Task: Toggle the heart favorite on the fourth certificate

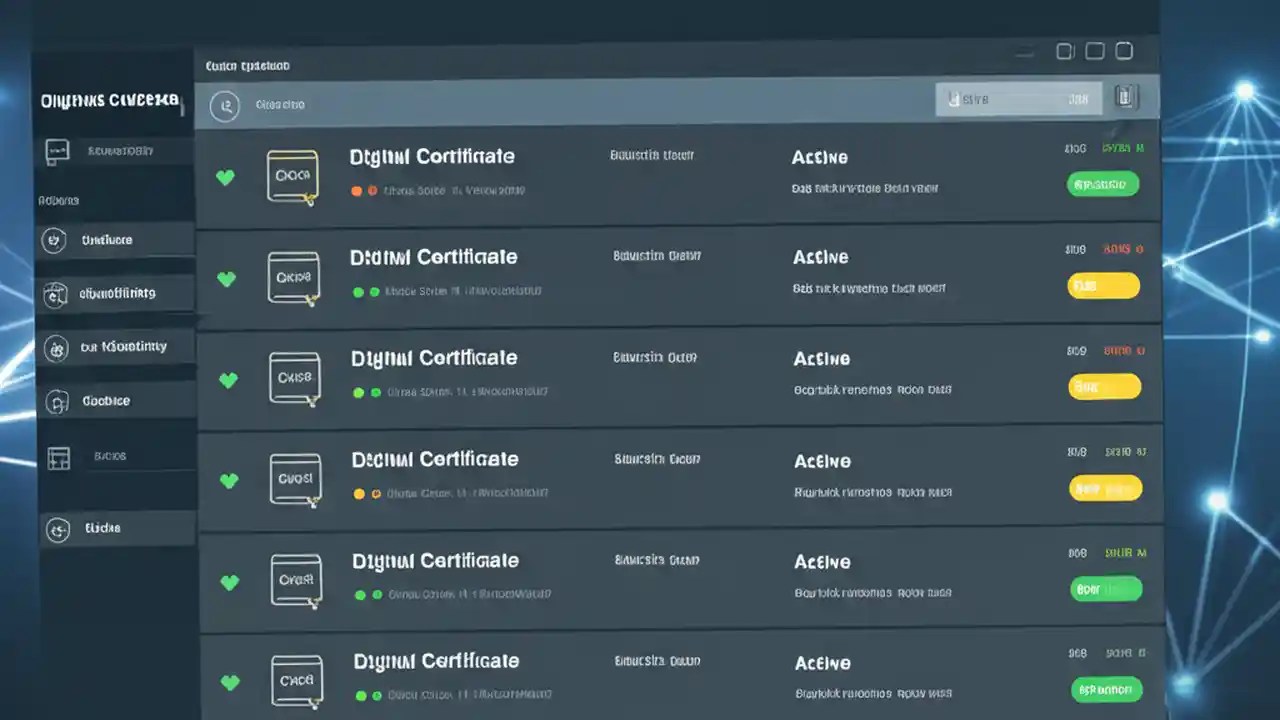Action: point(229,481)
